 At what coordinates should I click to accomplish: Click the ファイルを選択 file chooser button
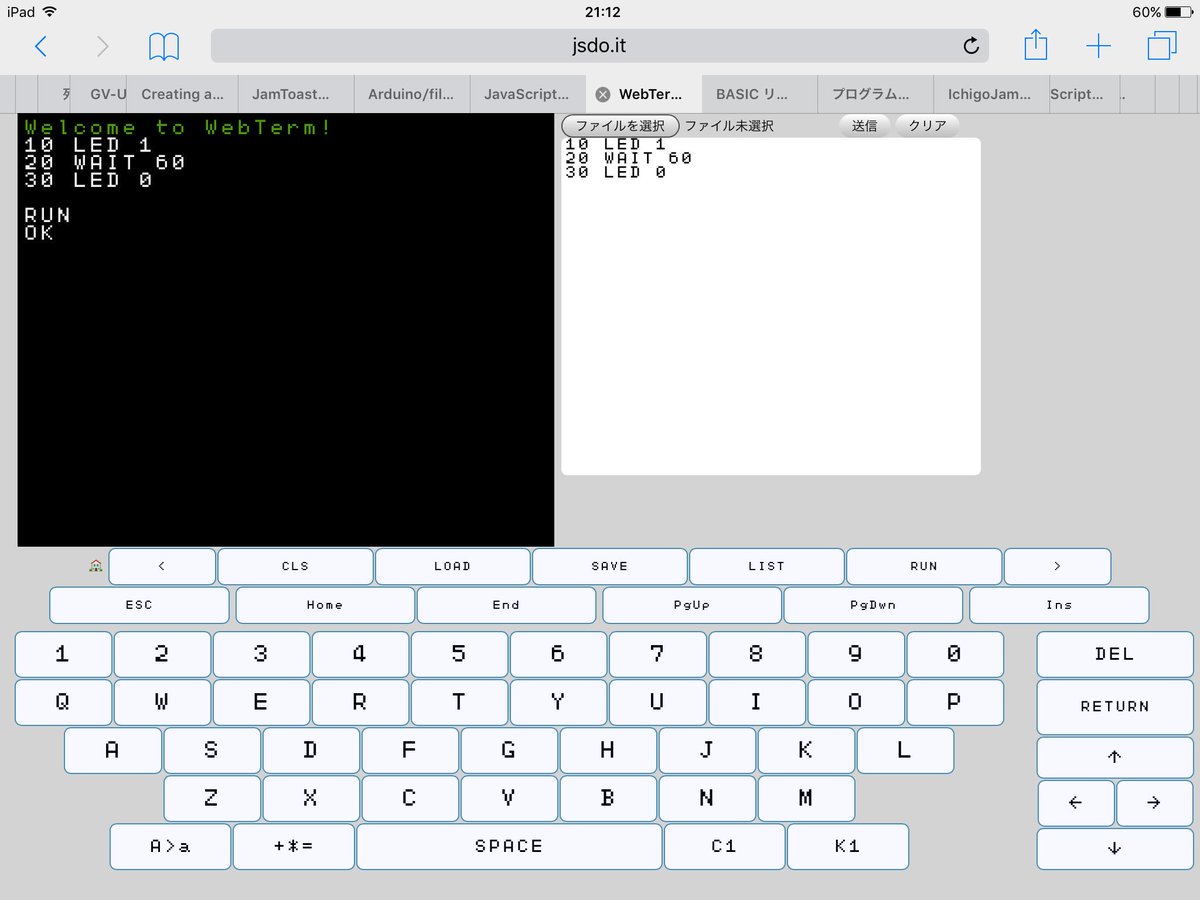621,126
